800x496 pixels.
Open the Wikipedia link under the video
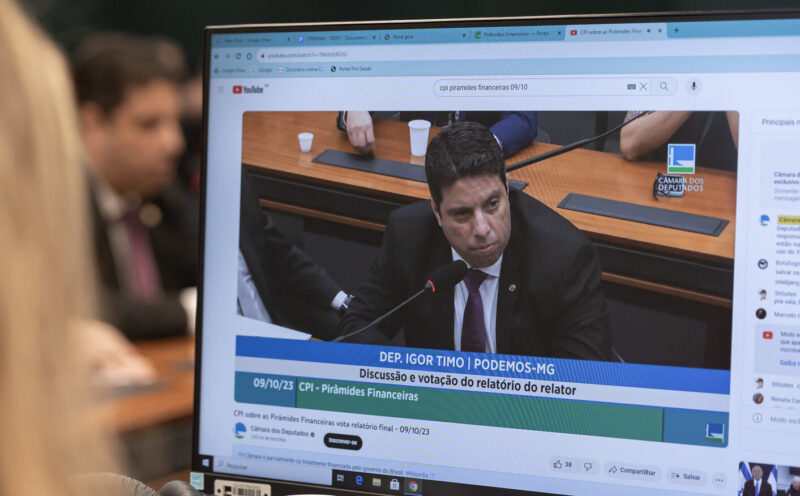[x=420, y=475]
